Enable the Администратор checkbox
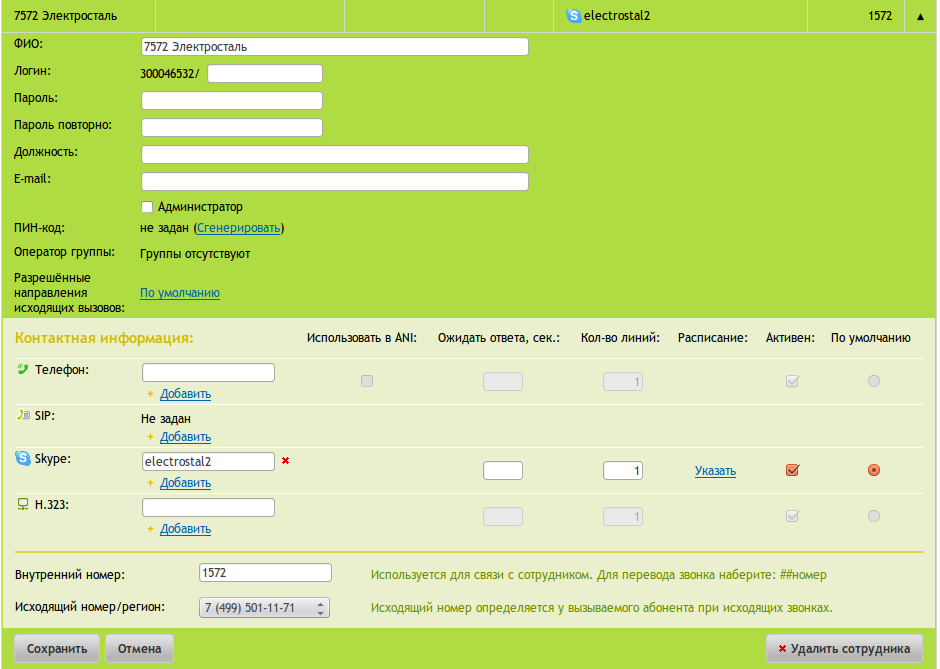 tap(147, 207)
